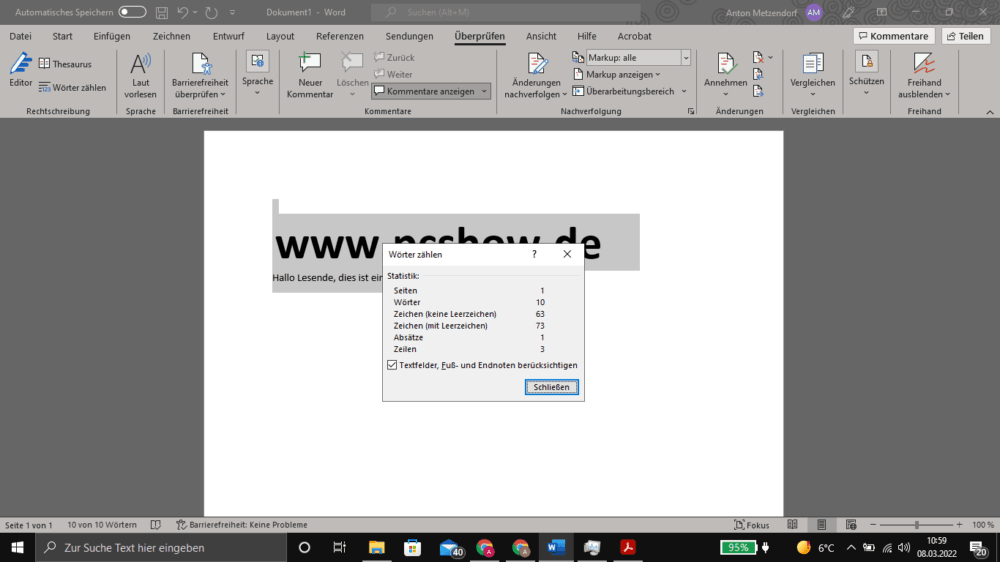Switch to the Referenzen tab

(340, 36)
